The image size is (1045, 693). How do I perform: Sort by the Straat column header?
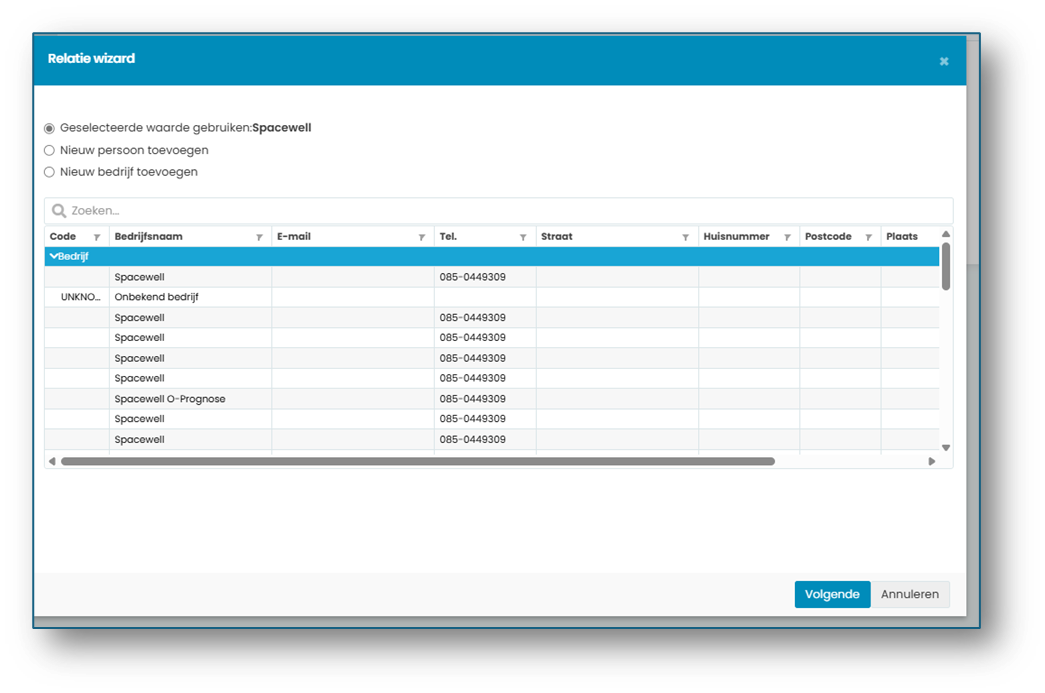(557, 237)
